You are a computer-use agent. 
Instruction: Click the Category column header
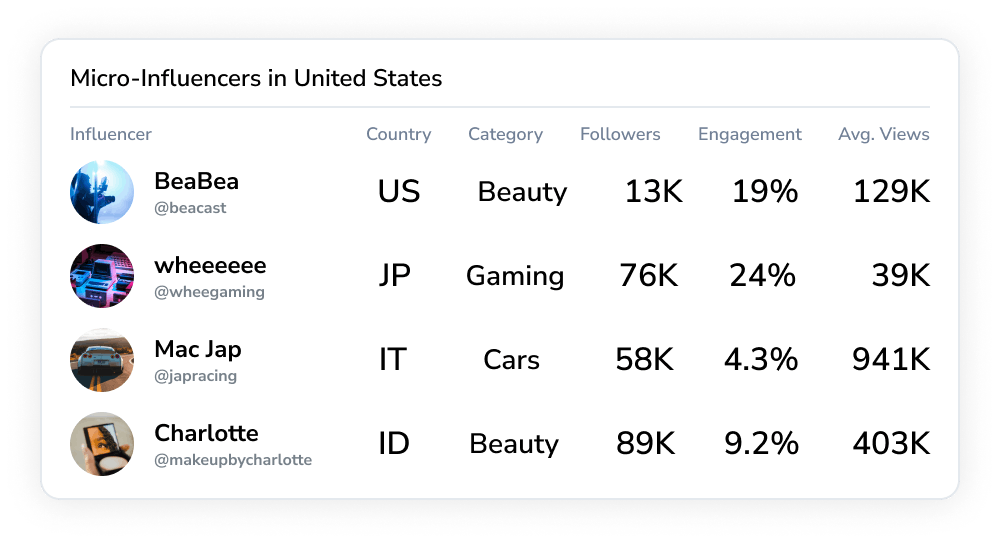pyautogui.click(x=505, y=134)
